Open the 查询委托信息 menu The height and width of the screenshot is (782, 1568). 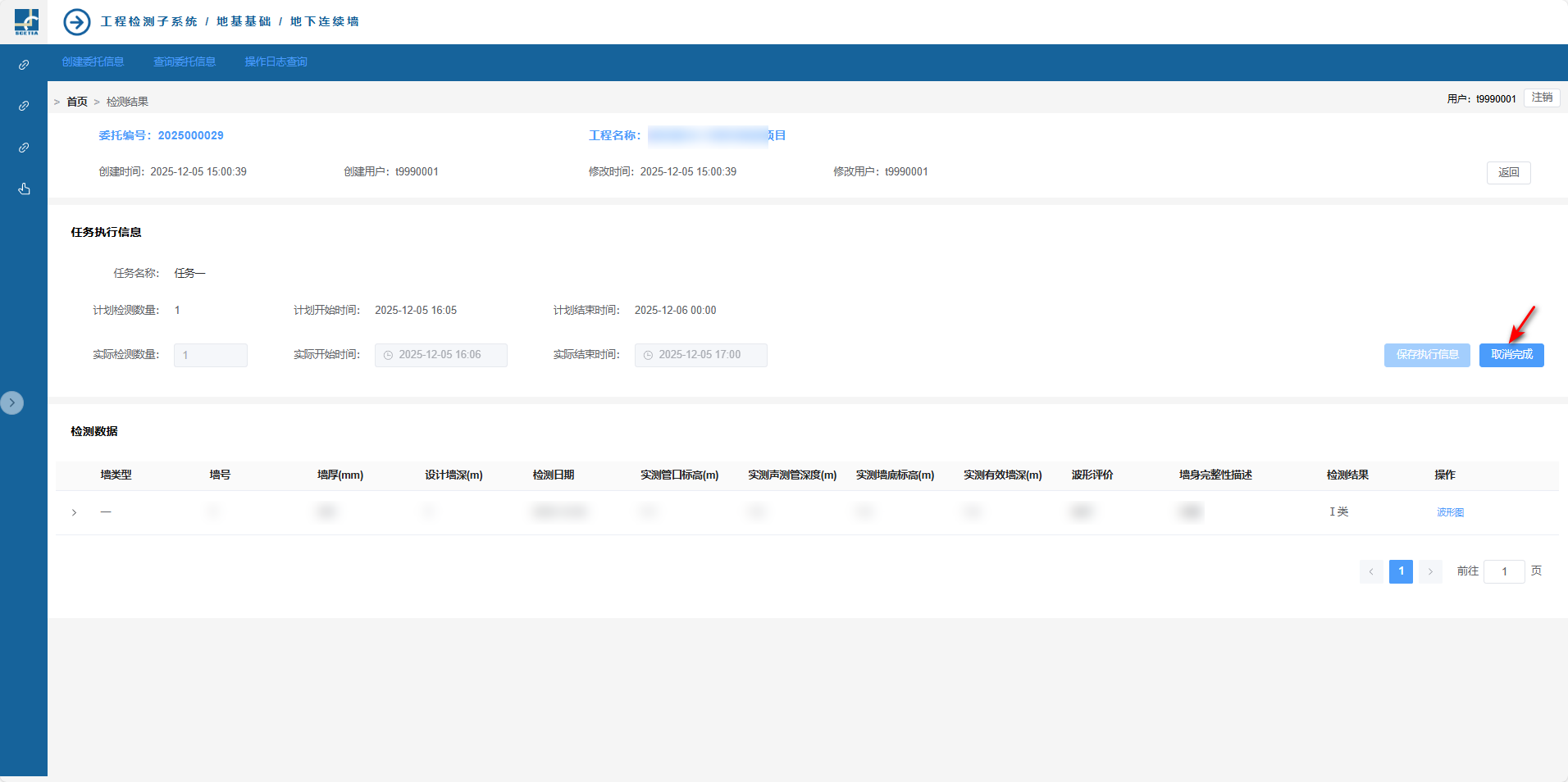tap(185, 62)
